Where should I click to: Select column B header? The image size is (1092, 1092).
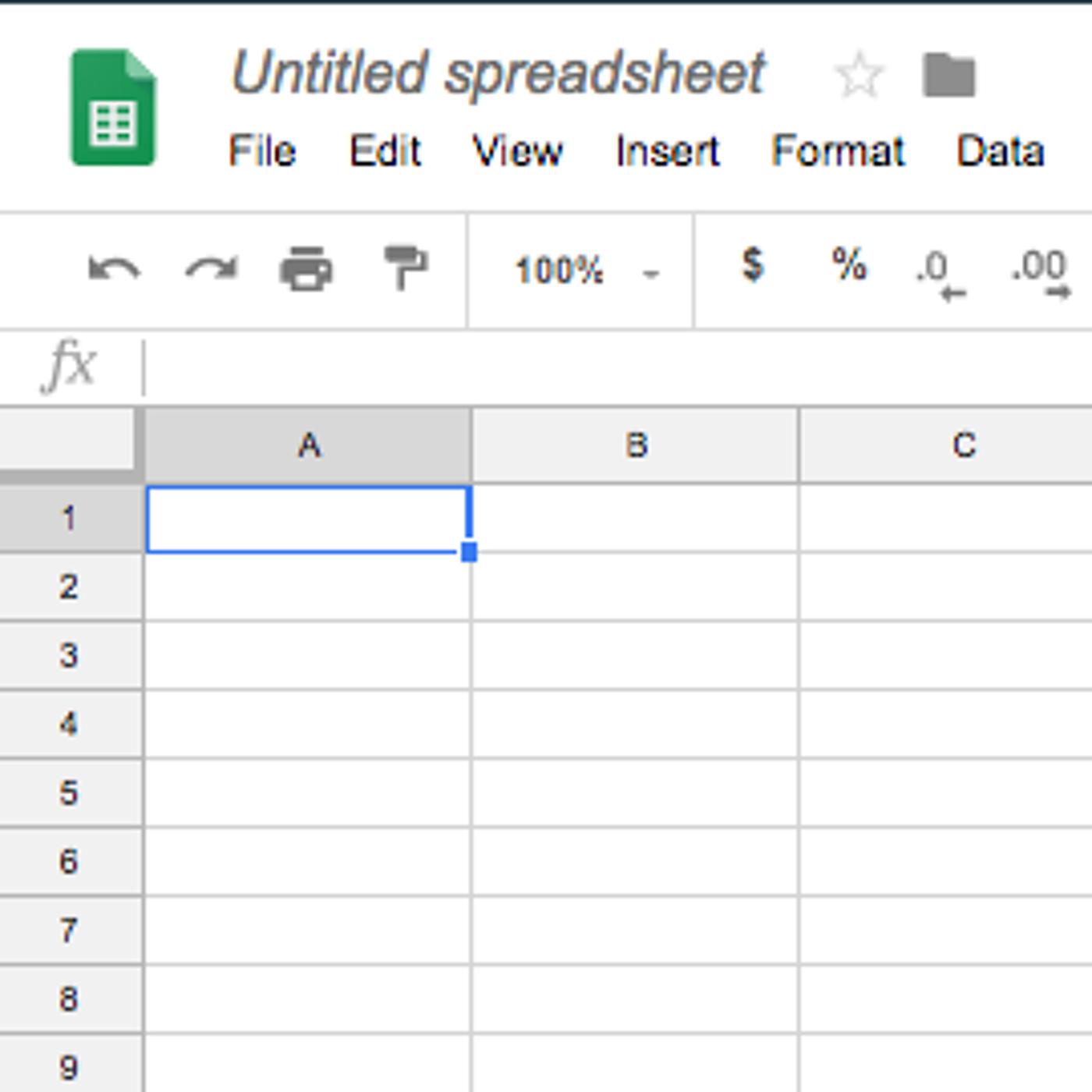(636, 445)
